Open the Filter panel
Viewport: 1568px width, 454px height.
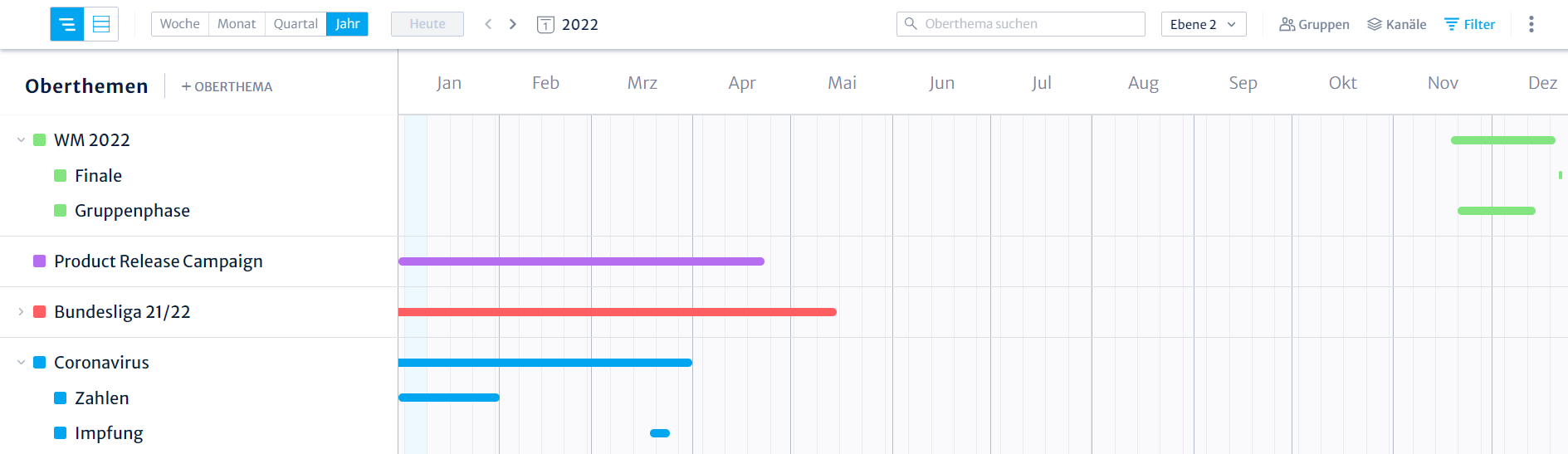[x=1470, y=24]
